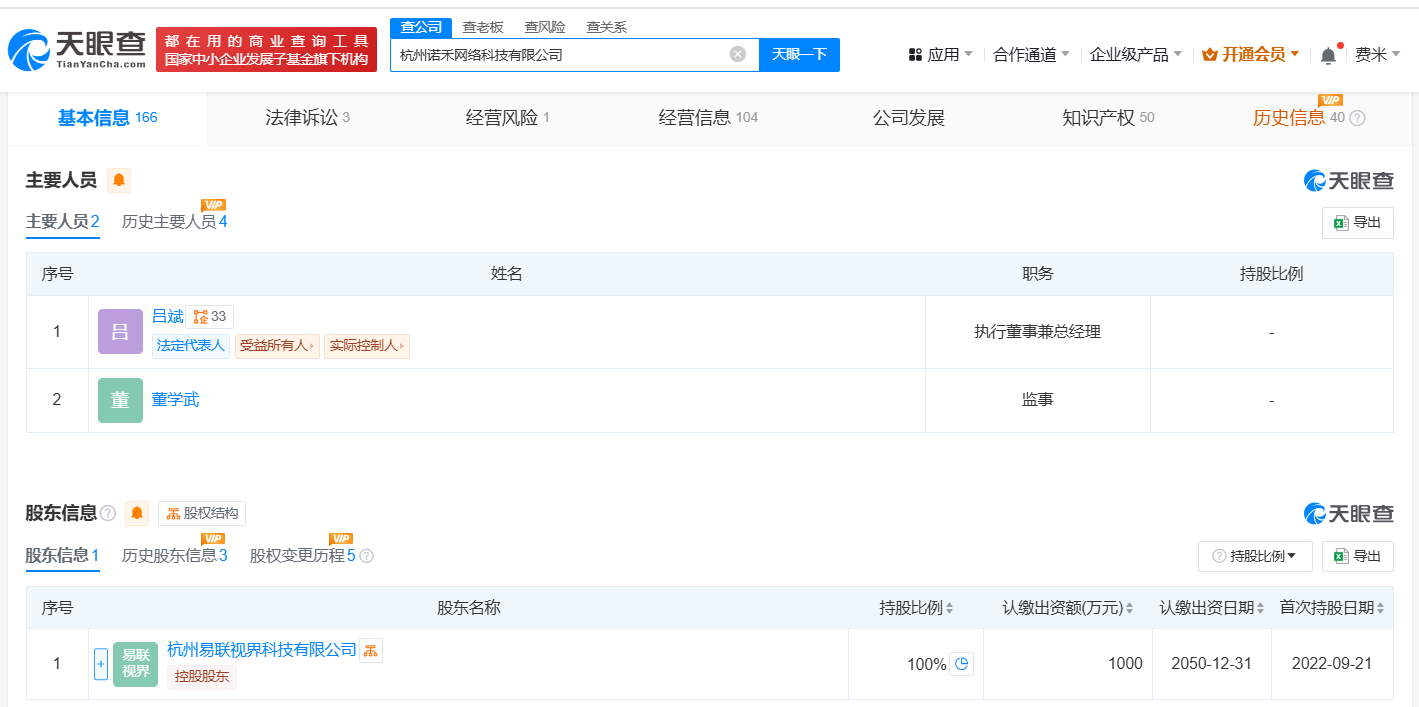Select the 知识产权 tab
The height and width of the screenshot is (707, 1419).
point(1107,118)
